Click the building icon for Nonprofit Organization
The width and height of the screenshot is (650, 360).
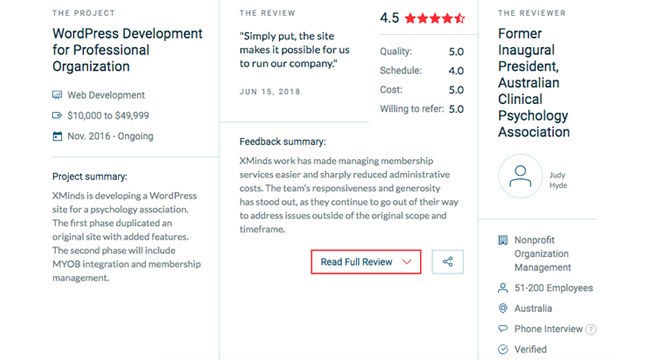(503, 240)
